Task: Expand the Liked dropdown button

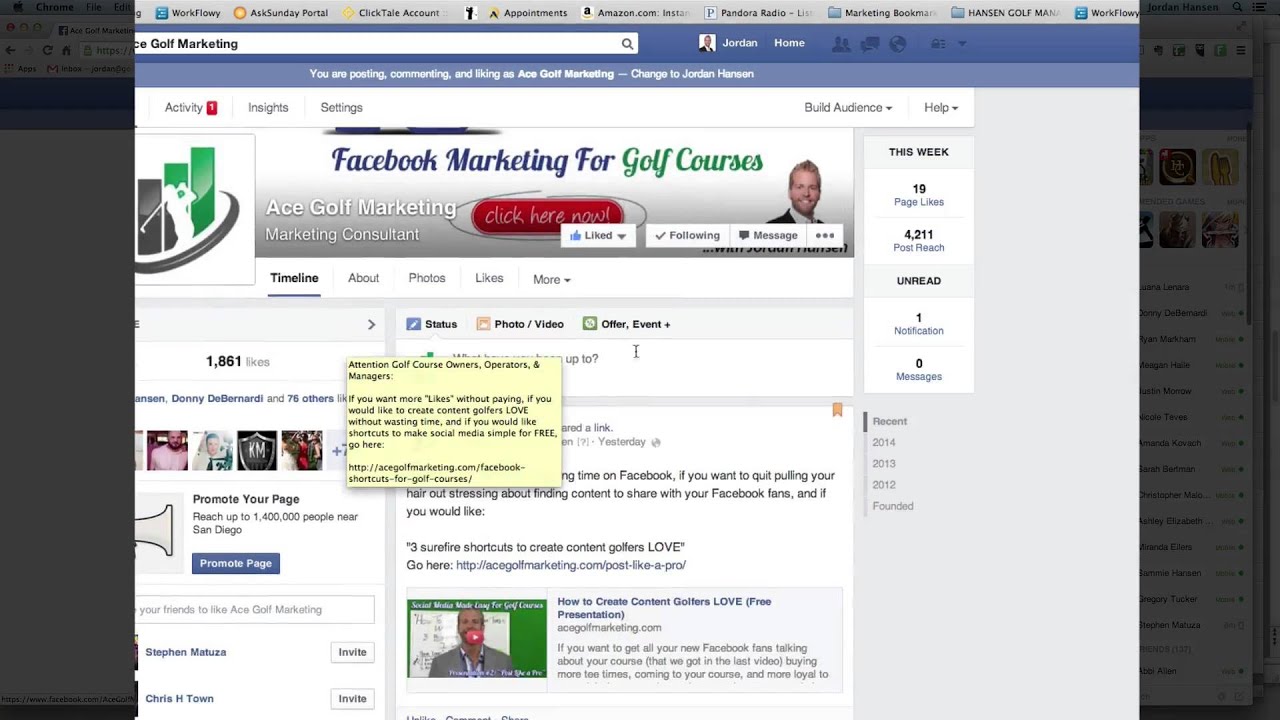Action: 598,236
